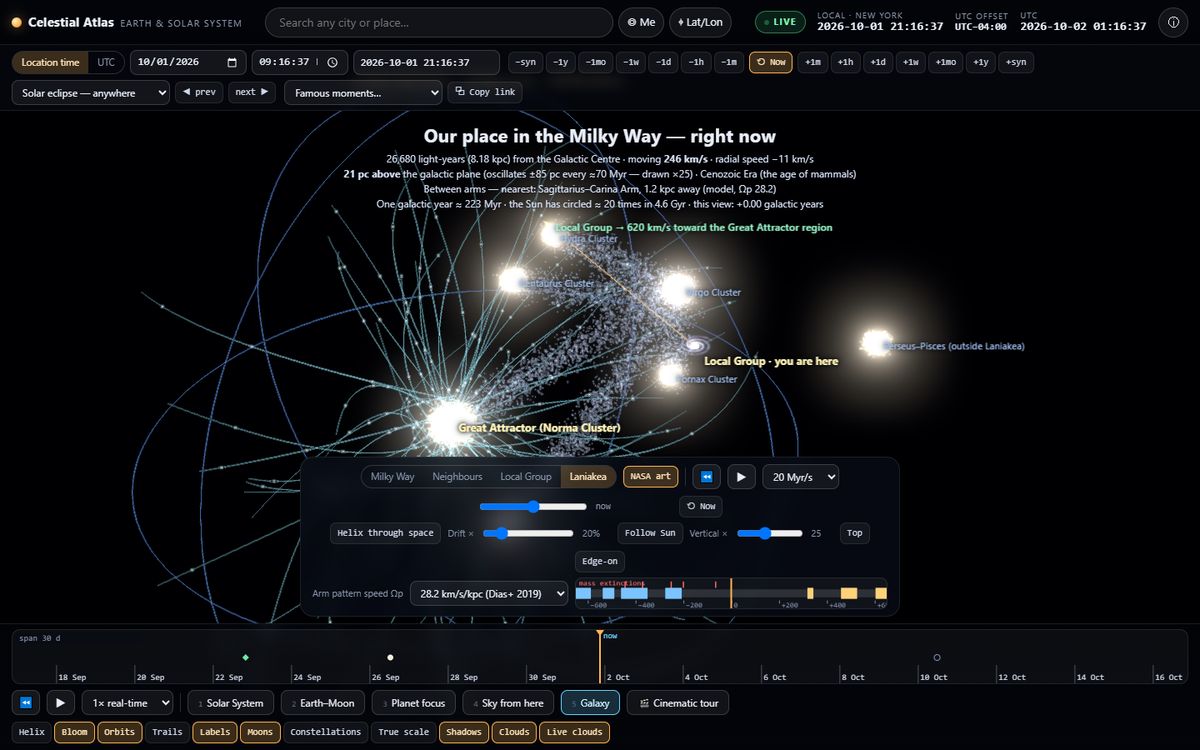
Task: Jump to next solar eclipse
Action: [251, 92]
